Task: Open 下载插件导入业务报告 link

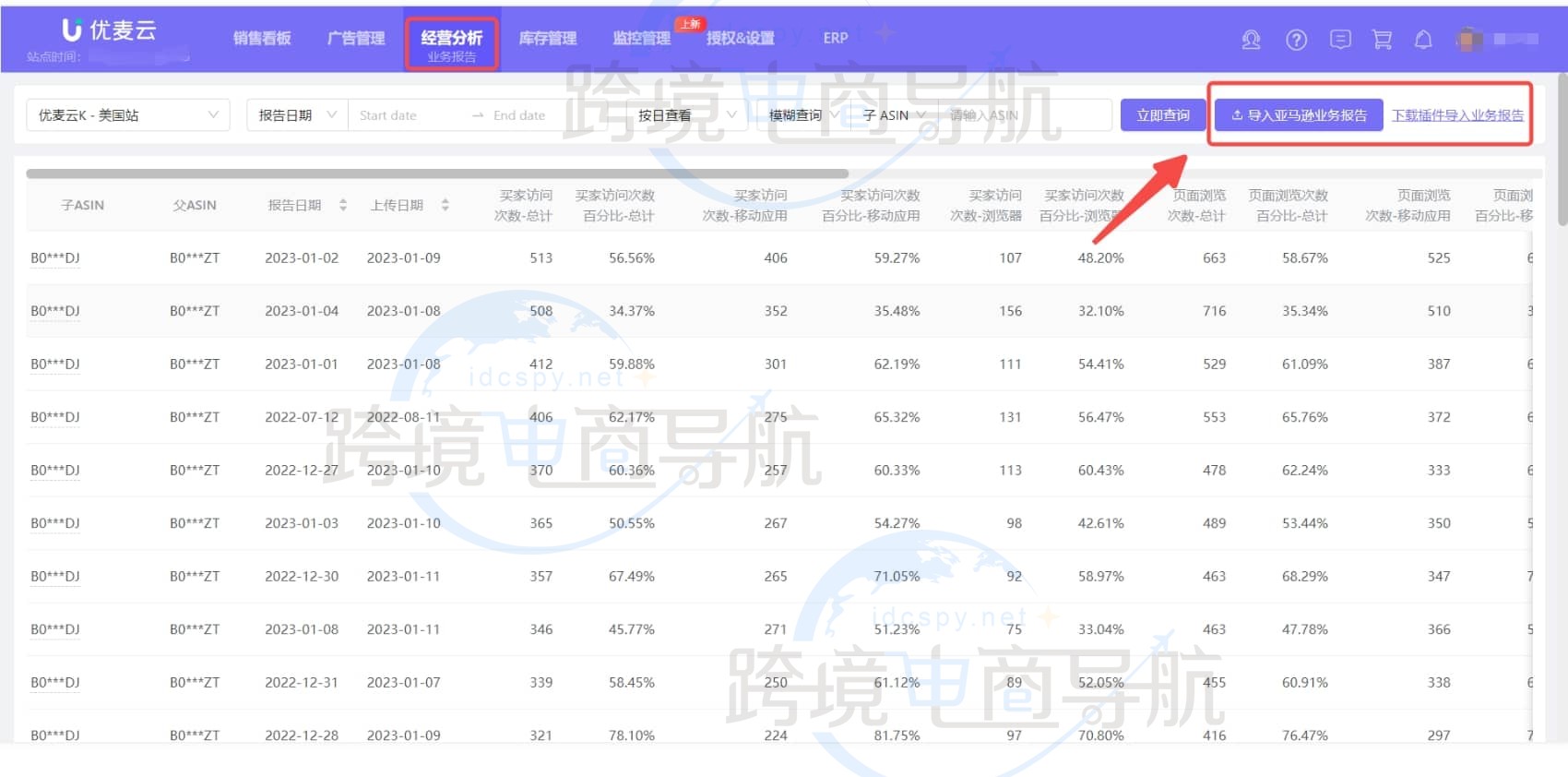Action: tap(1457, 115)
